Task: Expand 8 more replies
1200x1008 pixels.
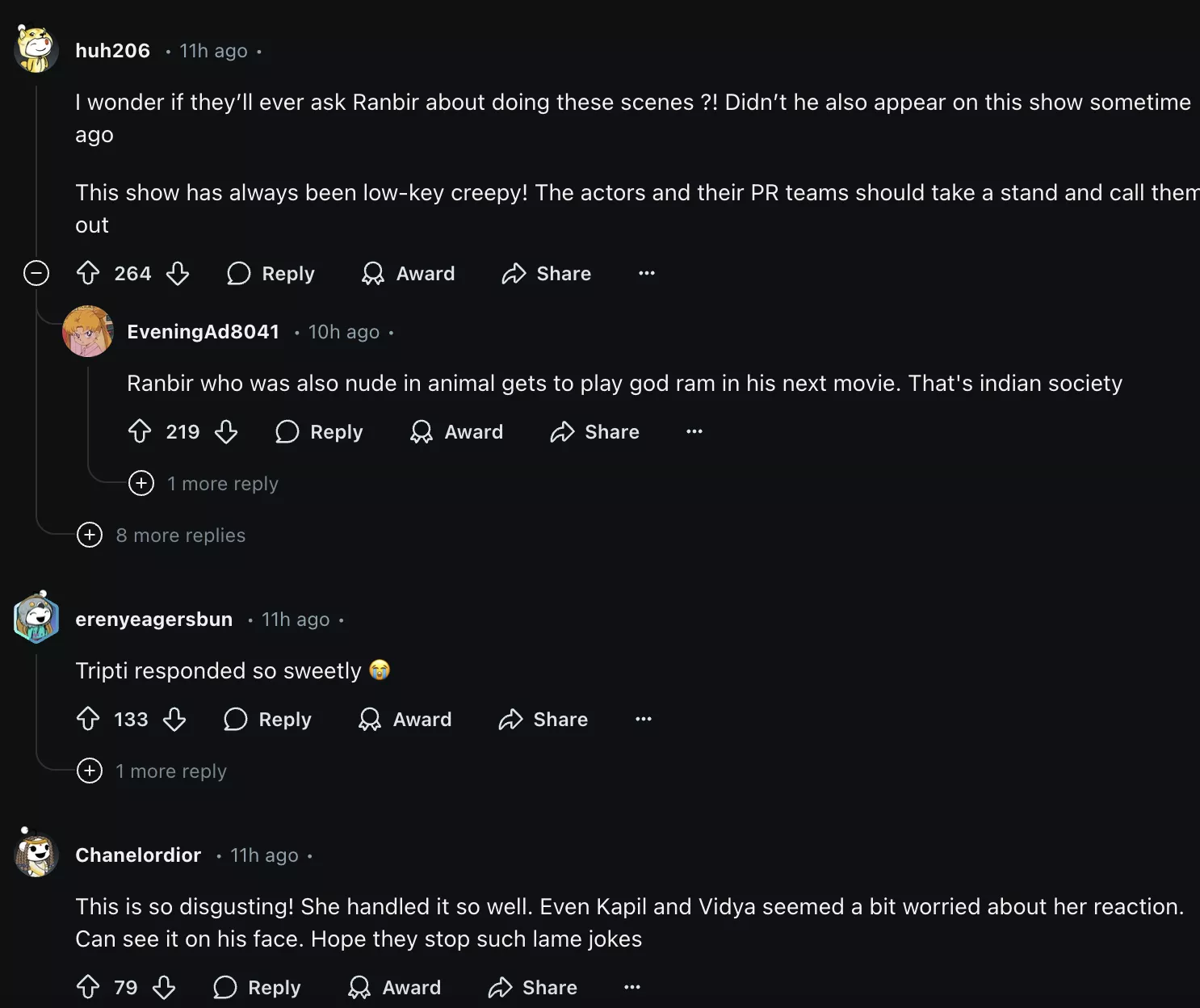Action: (x=90, y=535)
